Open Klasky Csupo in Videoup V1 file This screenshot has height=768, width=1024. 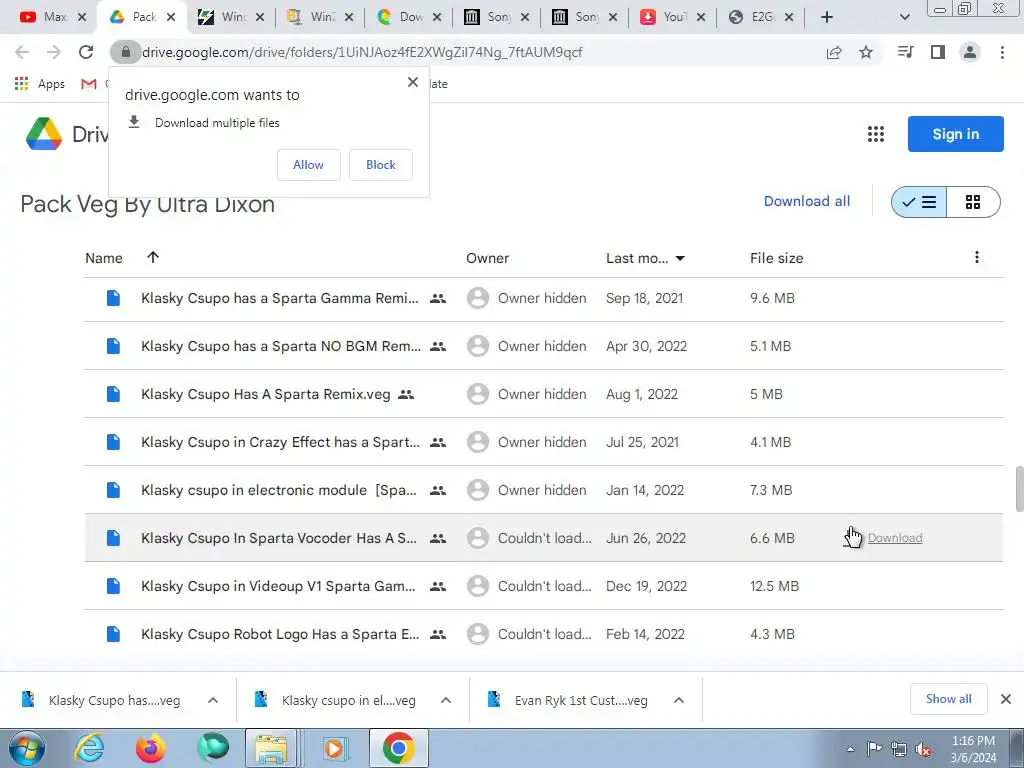pos(278,586)
